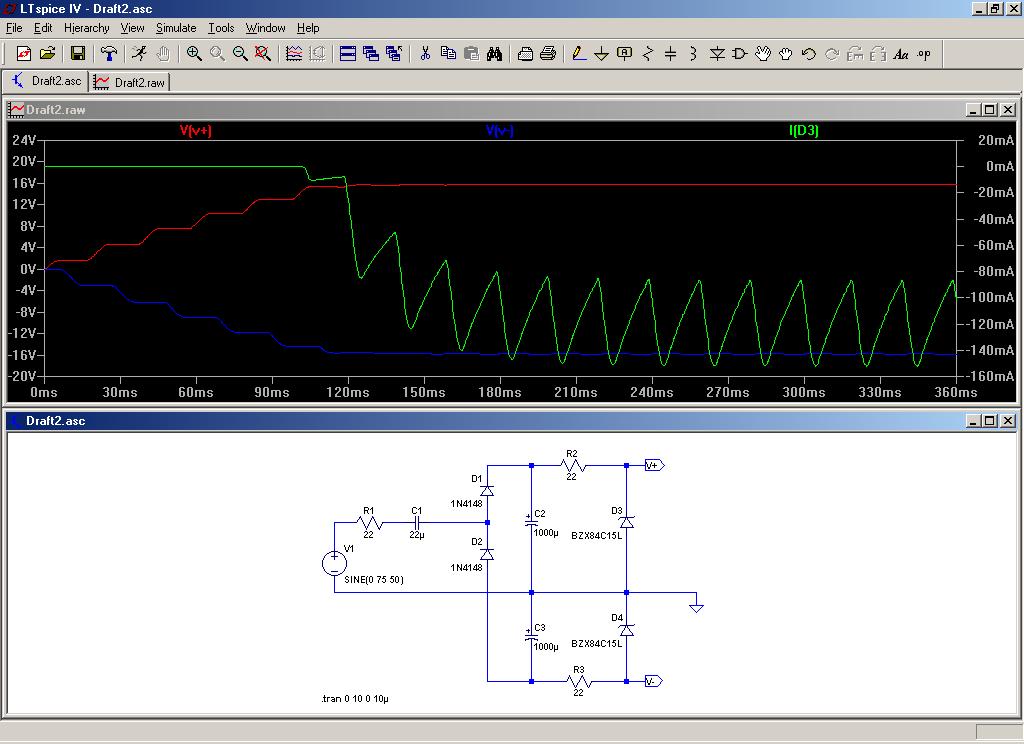Click the 360ms time axis label
Viewport: 1024px width, 744px height.
click(955, 392)
